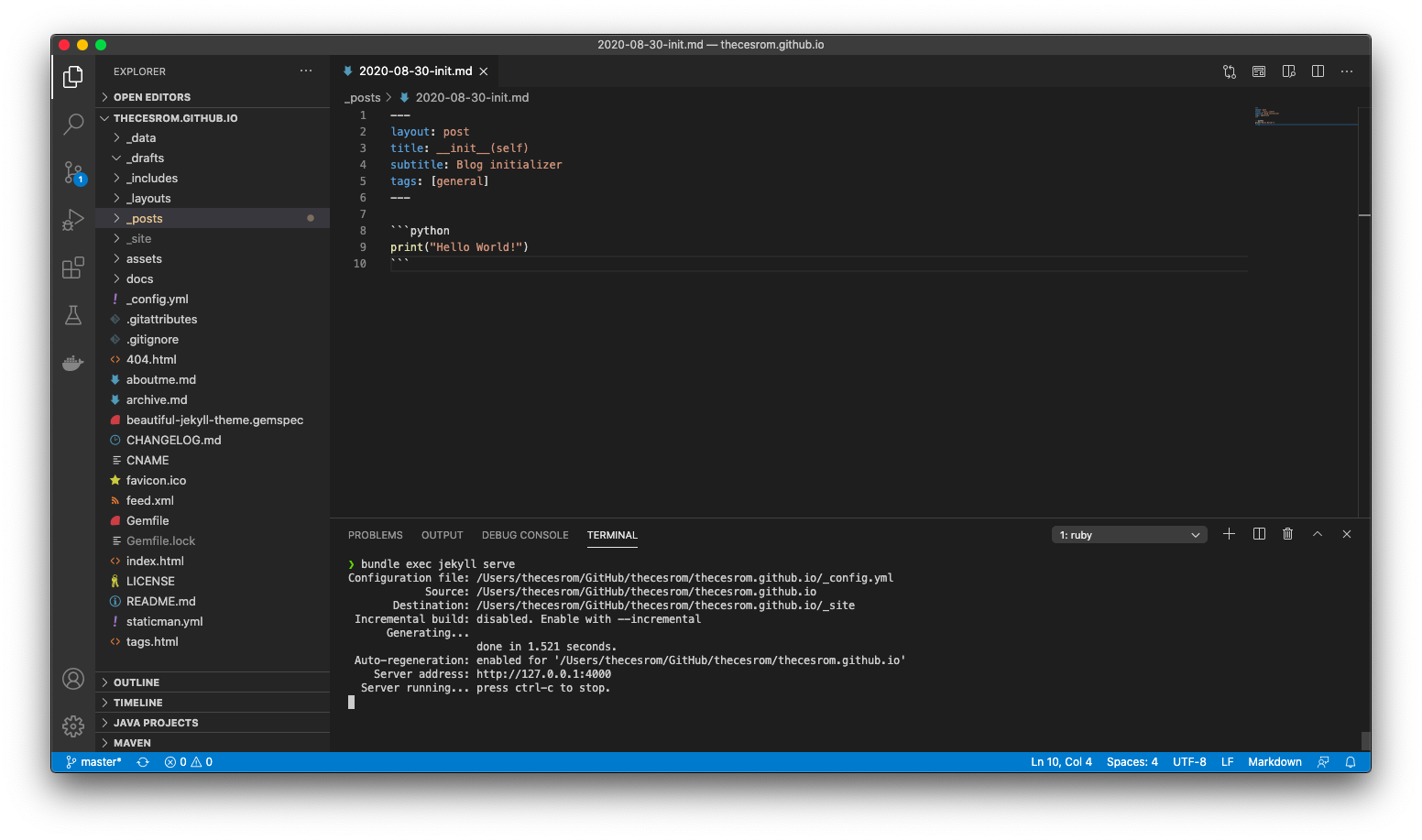Click the sync changes icon in status bar

pos(143,762)
